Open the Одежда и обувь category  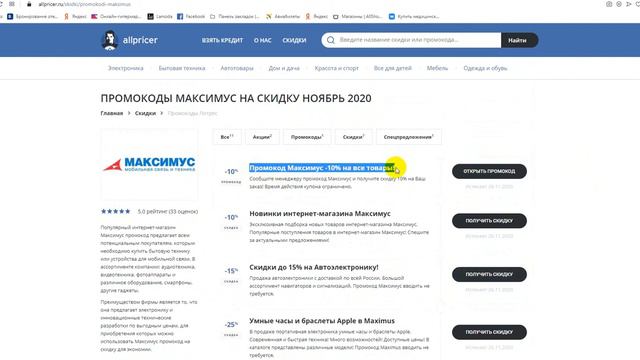485,68
